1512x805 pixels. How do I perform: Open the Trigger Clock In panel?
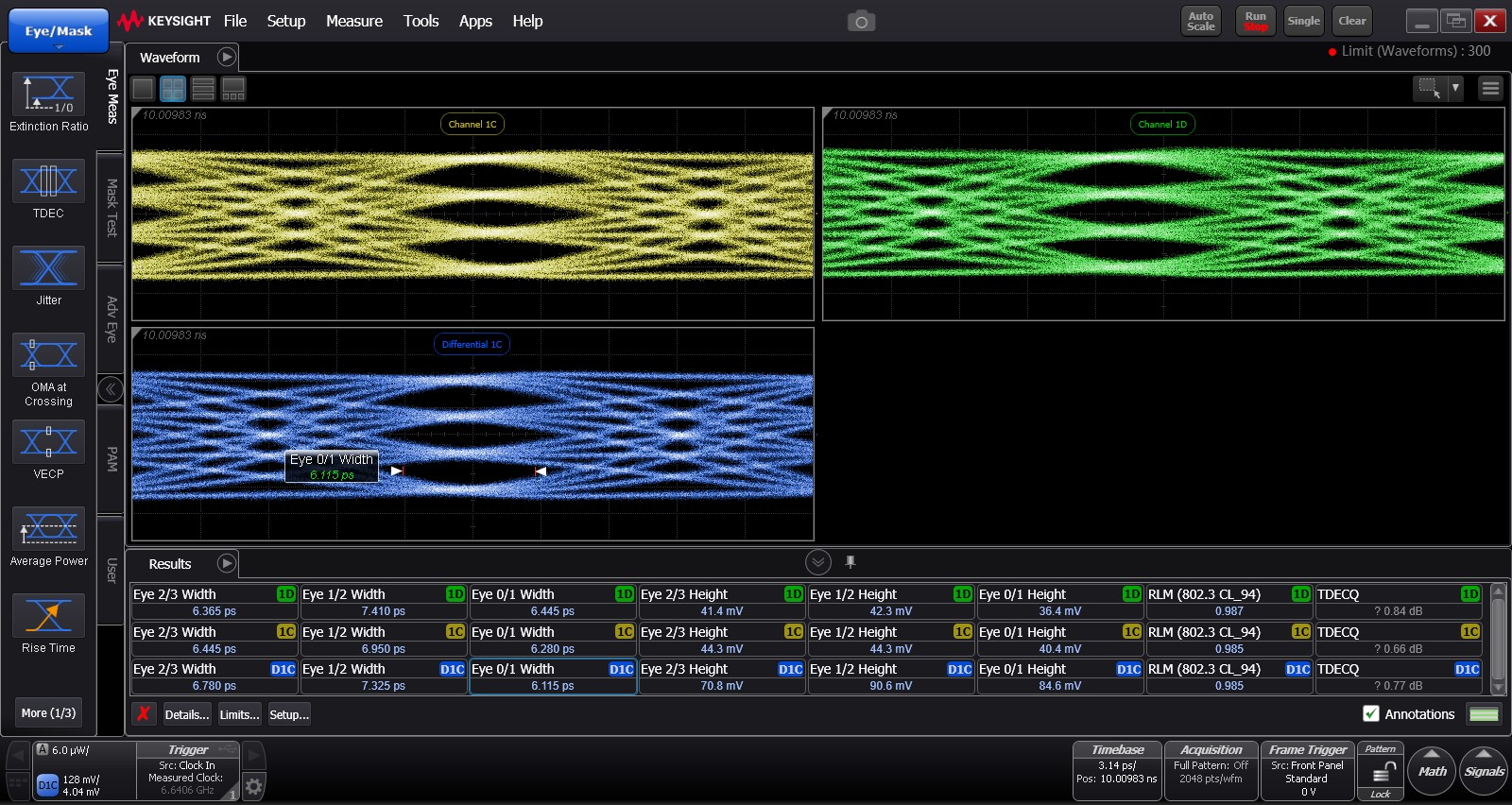tap(187, 771)
